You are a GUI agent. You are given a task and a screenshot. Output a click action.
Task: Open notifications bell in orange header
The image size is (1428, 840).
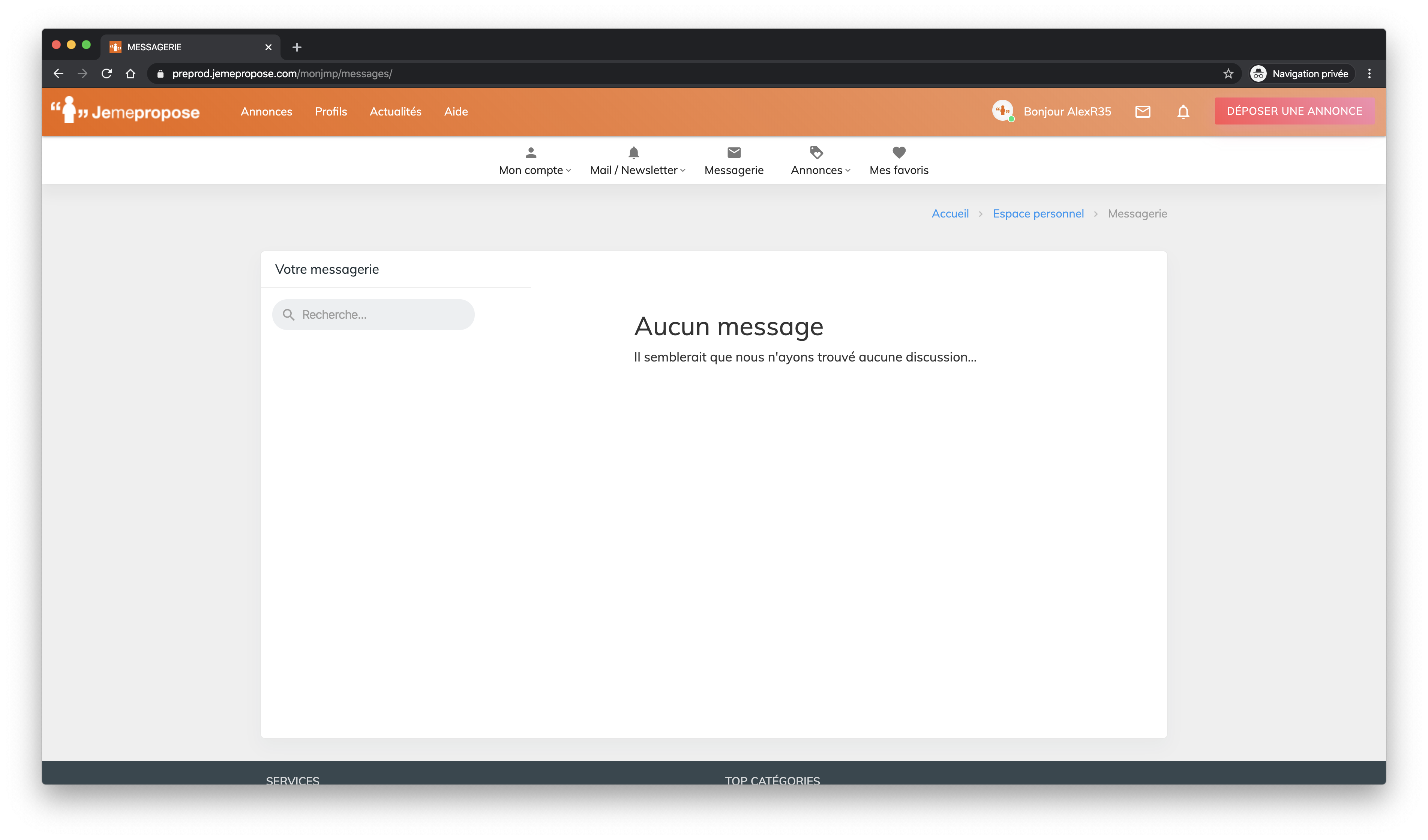[x=1183, y=112]
